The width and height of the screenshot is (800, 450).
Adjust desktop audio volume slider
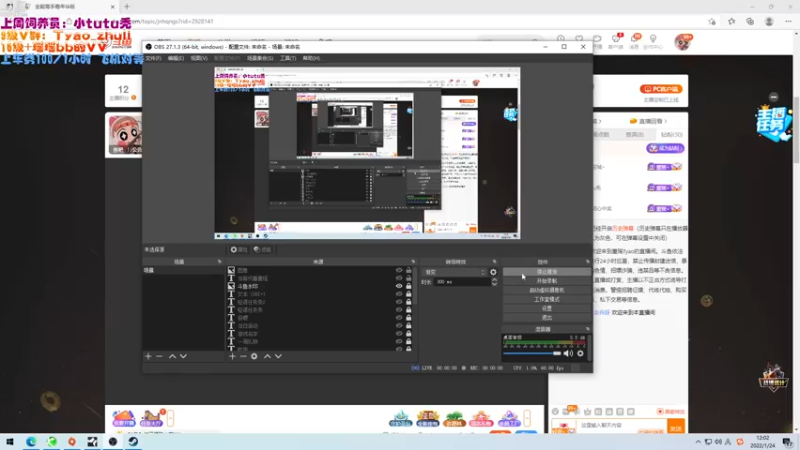pyautogui.click(x=532, y=353)
